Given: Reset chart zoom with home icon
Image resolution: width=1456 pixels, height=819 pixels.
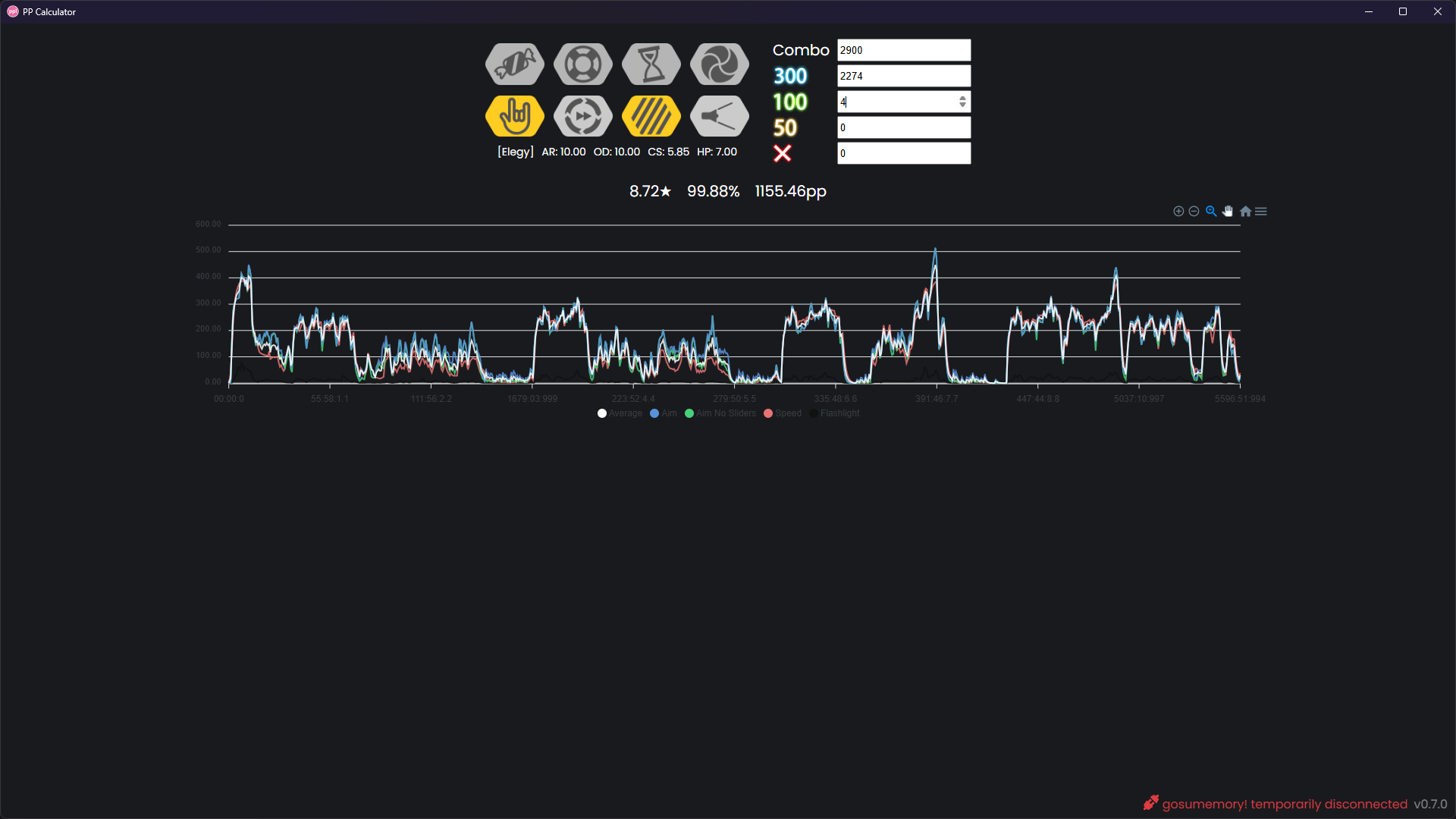Looking at the screenshot, I should (1245, 212).
